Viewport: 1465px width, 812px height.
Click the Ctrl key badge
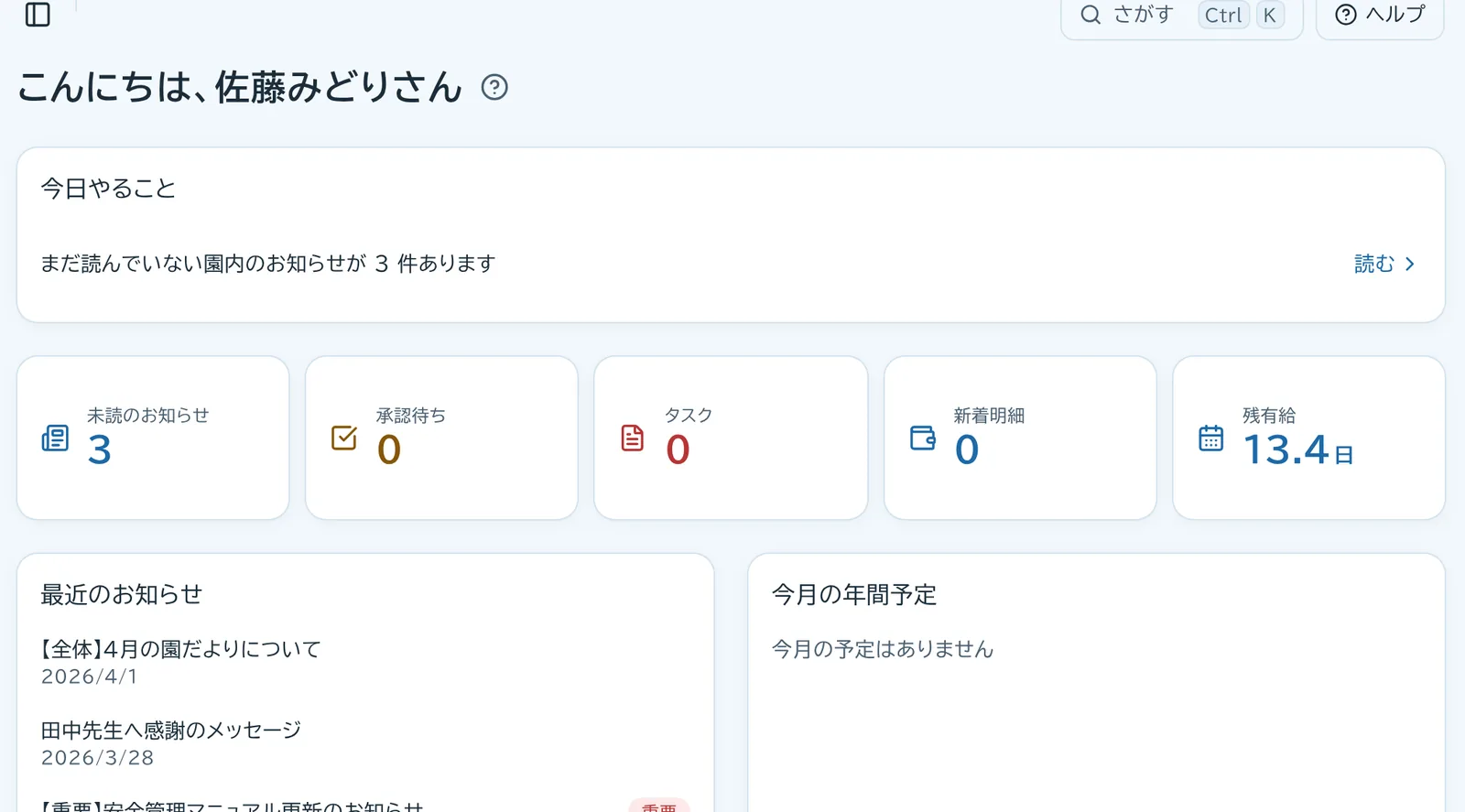(1223, 15)
